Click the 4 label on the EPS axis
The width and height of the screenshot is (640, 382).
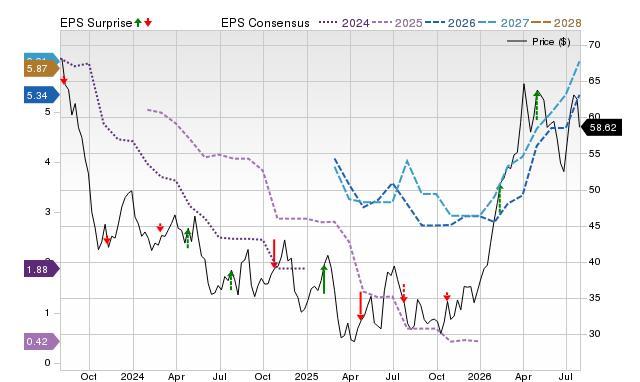click(x=48, y=162)
